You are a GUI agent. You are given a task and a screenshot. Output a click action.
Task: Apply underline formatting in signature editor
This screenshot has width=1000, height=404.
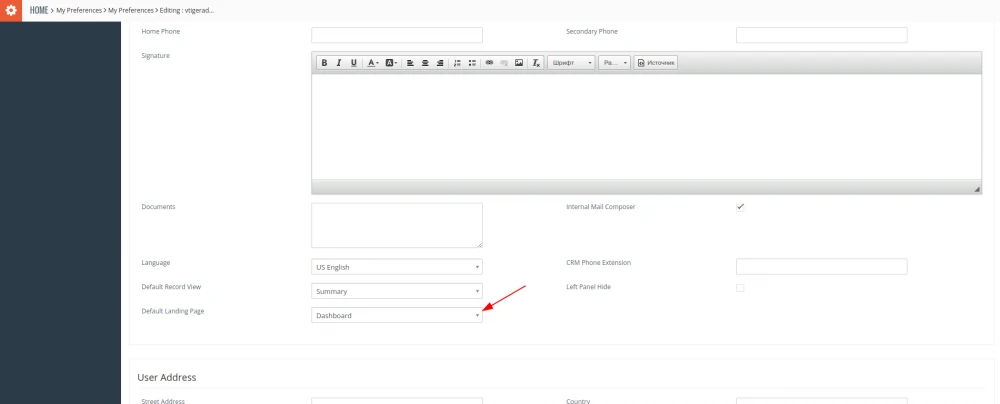pos(353,63)
